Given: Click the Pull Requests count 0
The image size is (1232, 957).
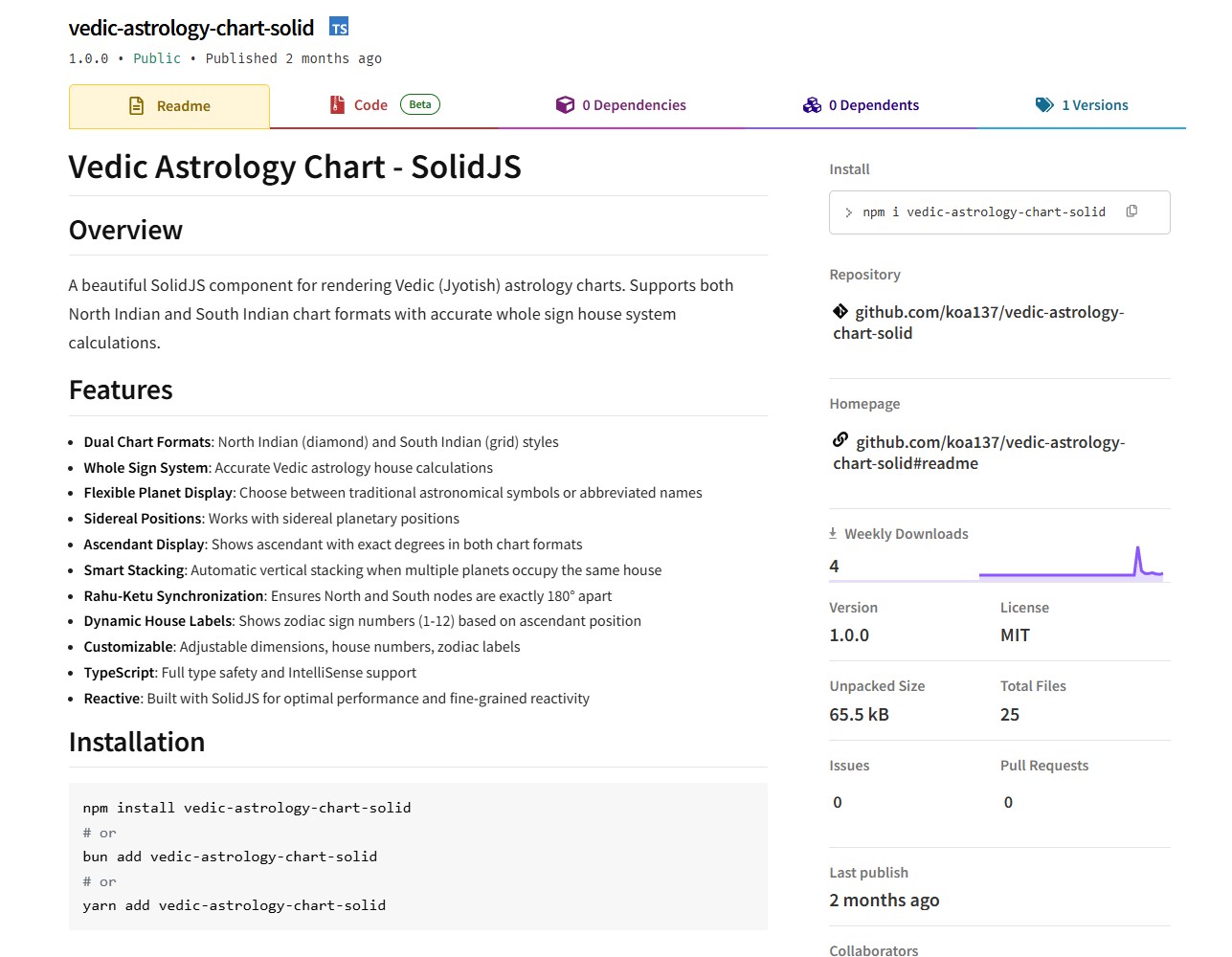Looking at the screenshot, I should click(1008, 802).
